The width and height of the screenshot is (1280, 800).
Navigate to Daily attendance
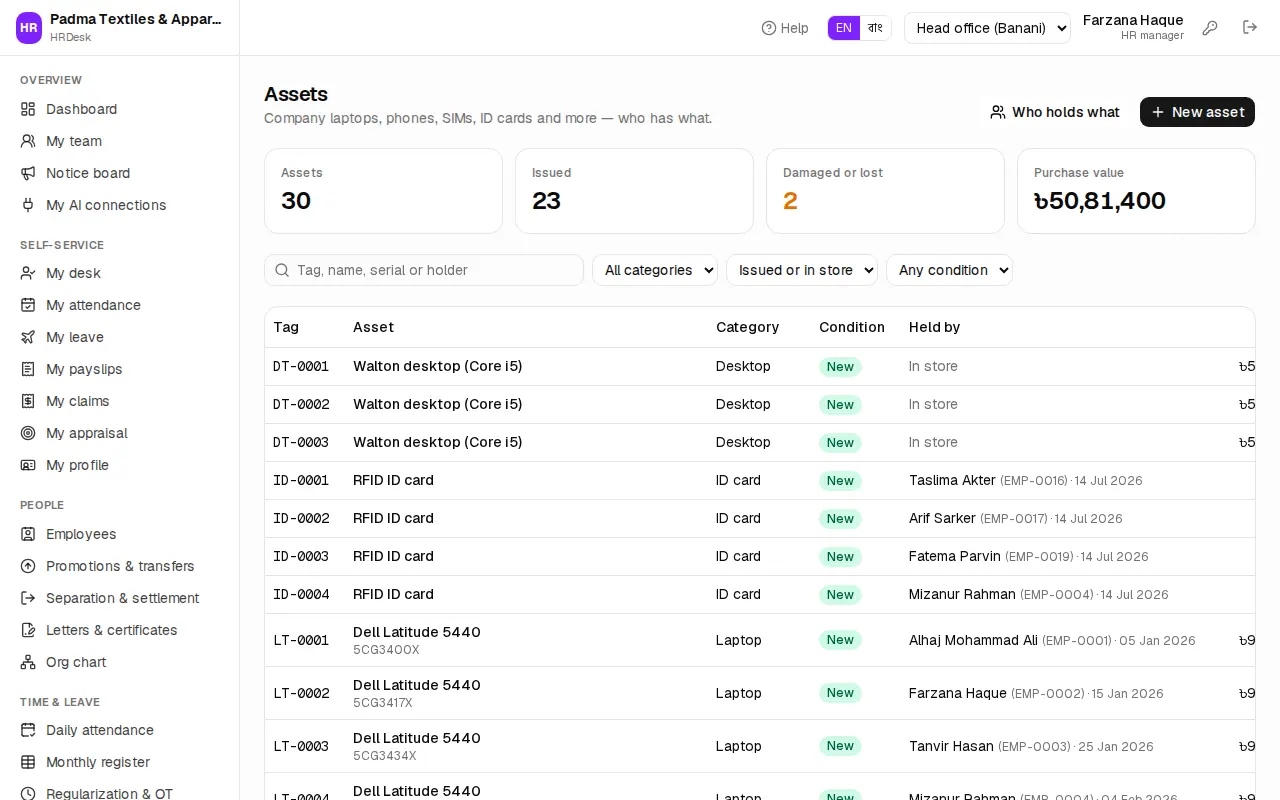(x=120, y=730)
